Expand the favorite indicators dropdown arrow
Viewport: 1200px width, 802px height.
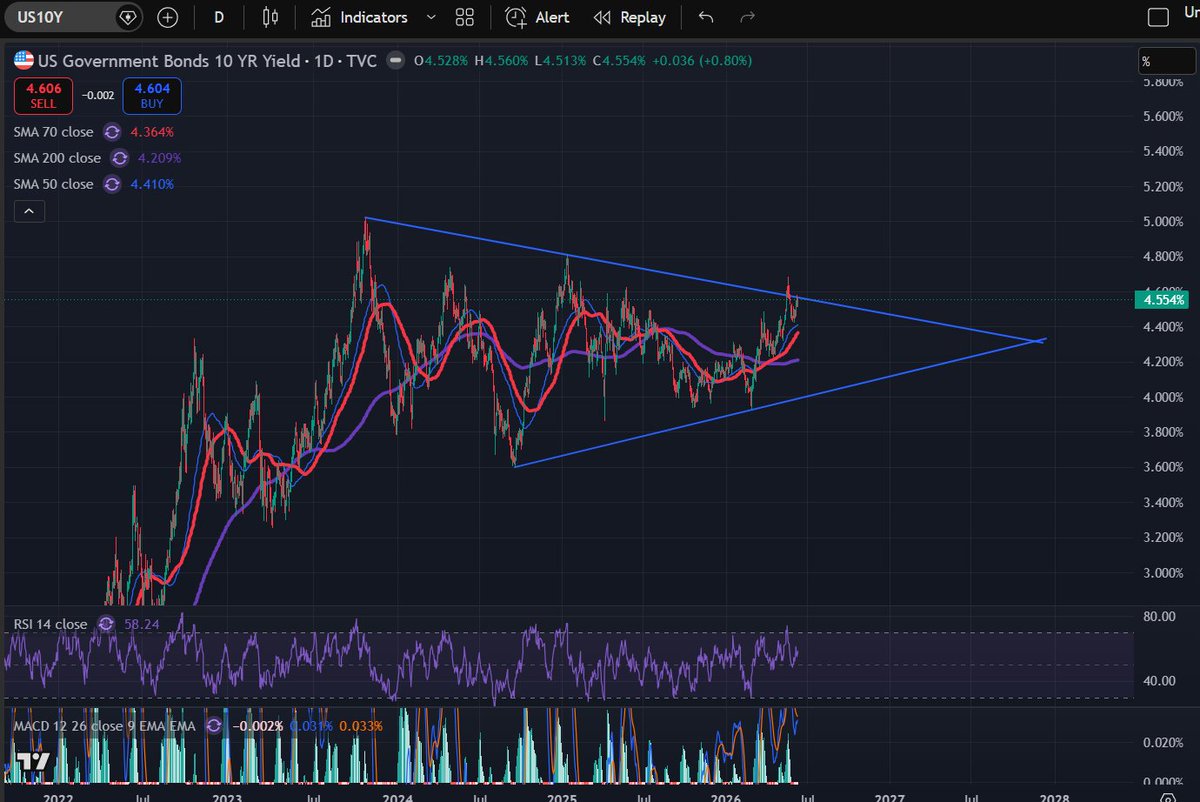pyautogui.click(x=431, y=17)
